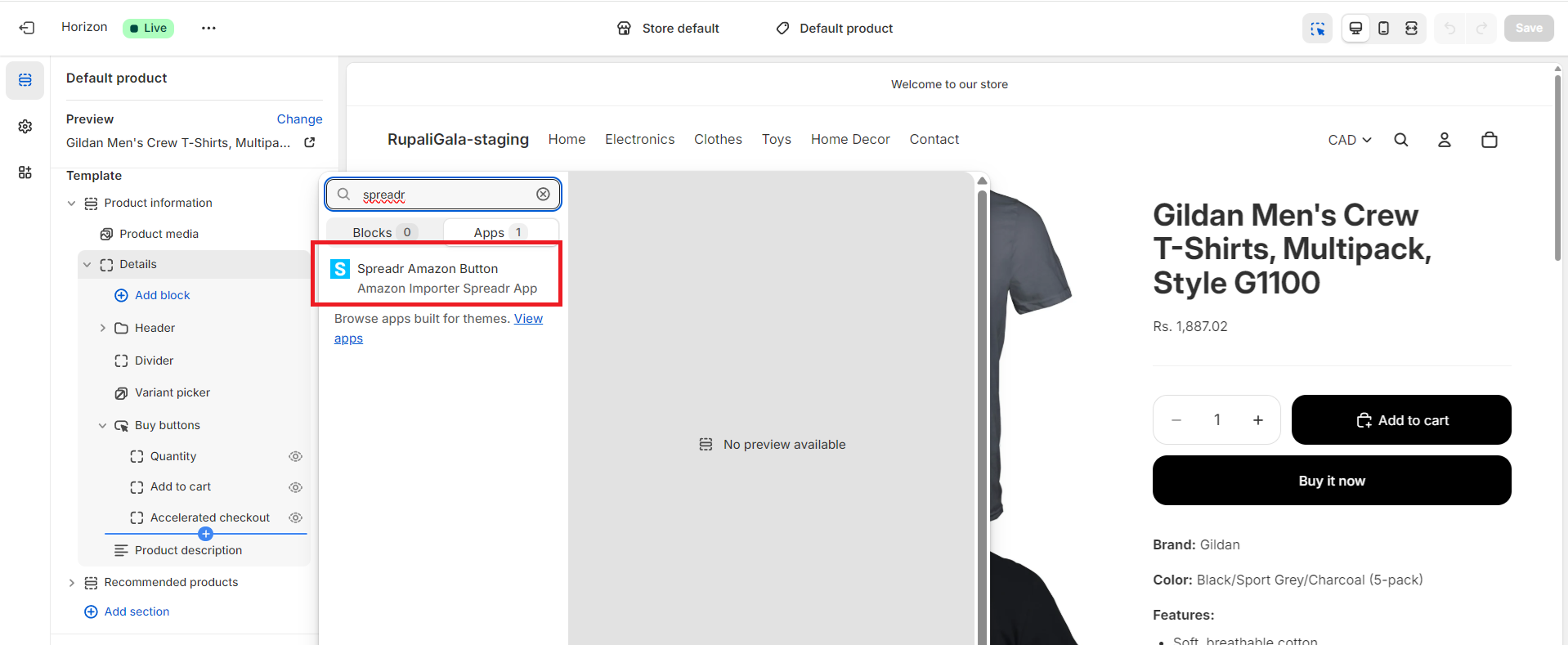Toggle visibility of Quantity block

[296, 456]
